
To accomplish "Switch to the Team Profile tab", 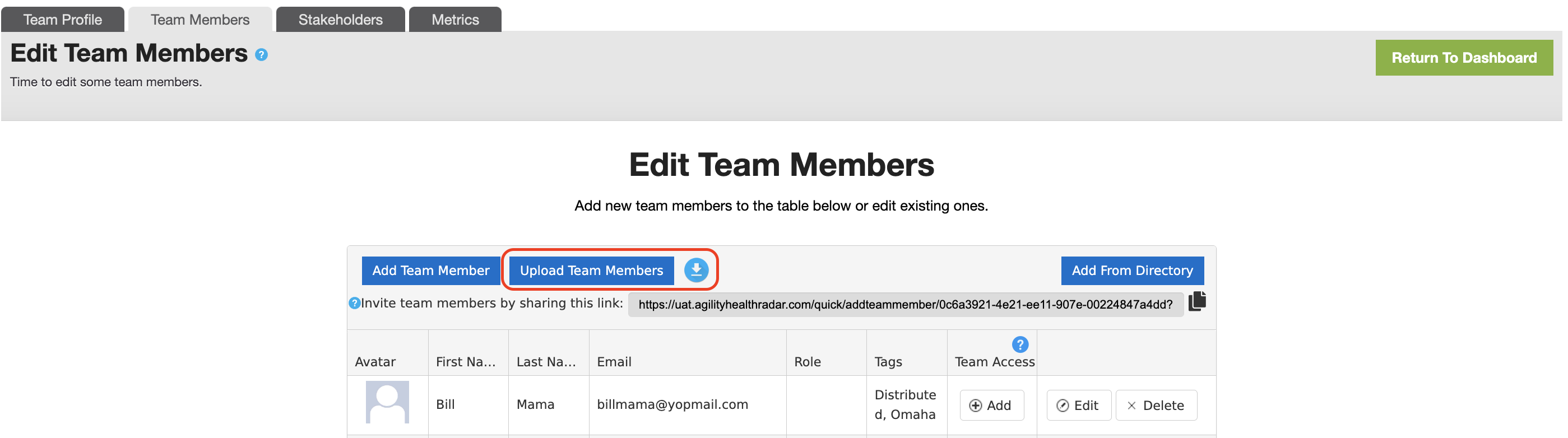I will tap(63, 20).
